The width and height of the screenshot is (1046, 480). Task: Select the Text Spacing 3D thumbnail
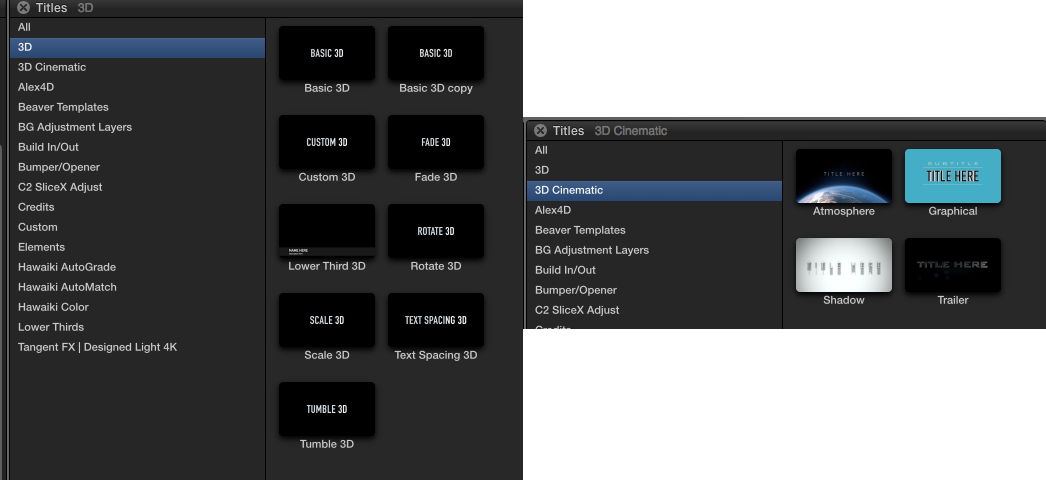tap(436, 320)
